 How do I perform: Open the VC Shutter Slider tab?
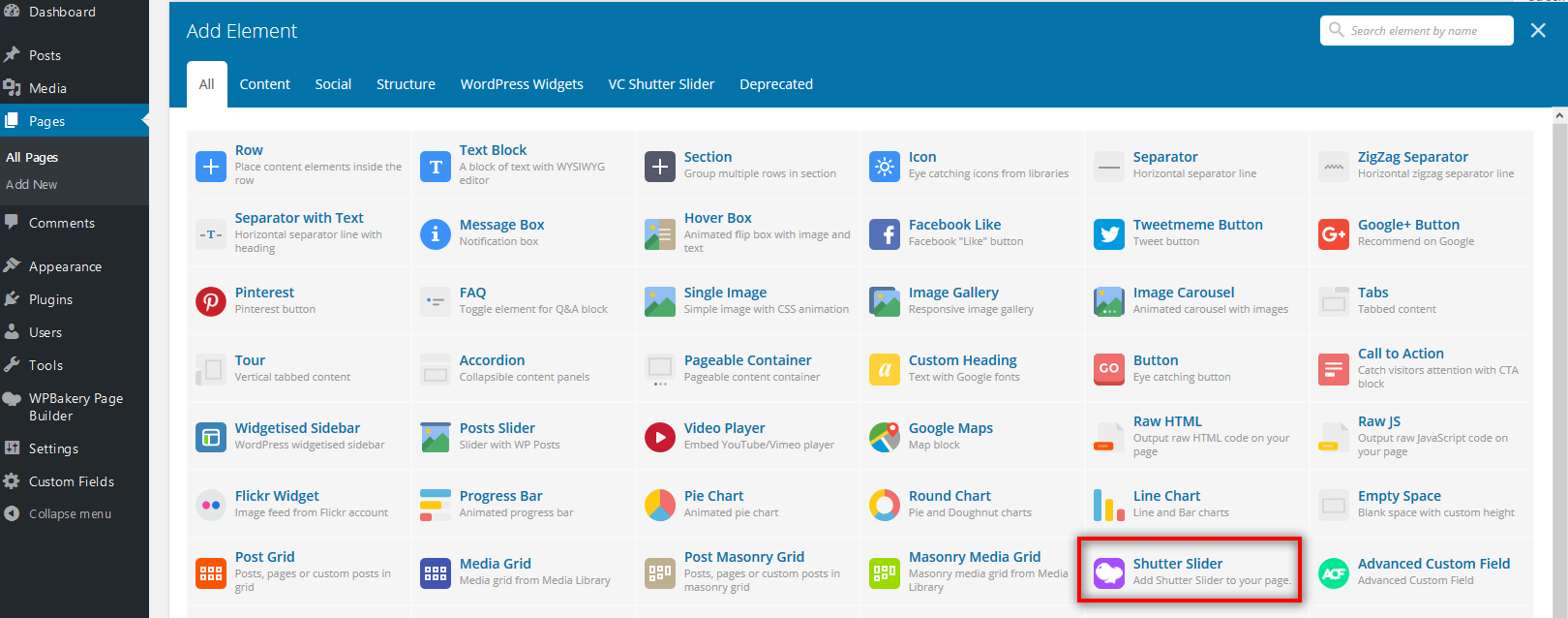pos(661,84)
